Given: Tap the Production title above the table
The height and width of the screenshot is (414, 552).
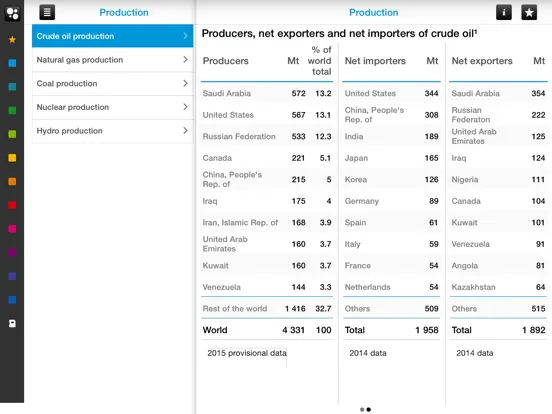Looking at the screenshot, I should pos(374,13).
